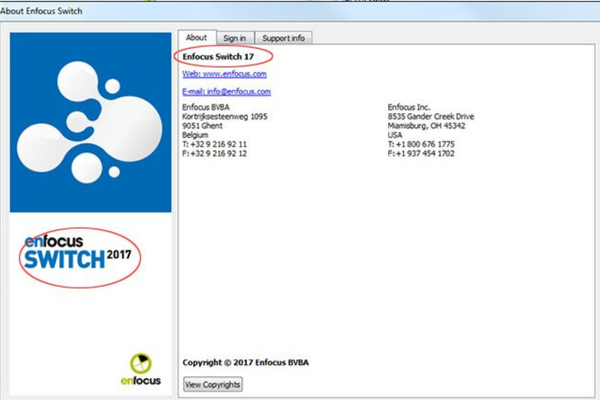This screenshot has width=600, height=400.
Task: Click the About Enfocus Switch title bar text
Action: (x=41, y=11)
